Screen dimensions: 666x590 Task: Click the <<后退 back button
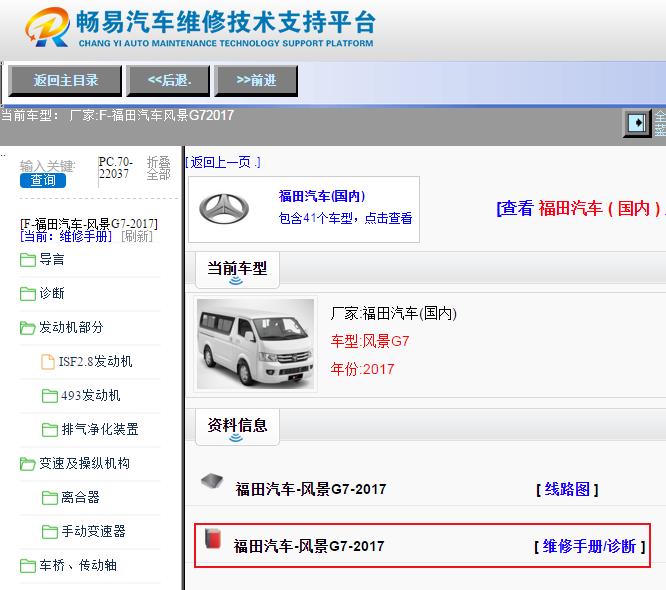click(169, 80)
